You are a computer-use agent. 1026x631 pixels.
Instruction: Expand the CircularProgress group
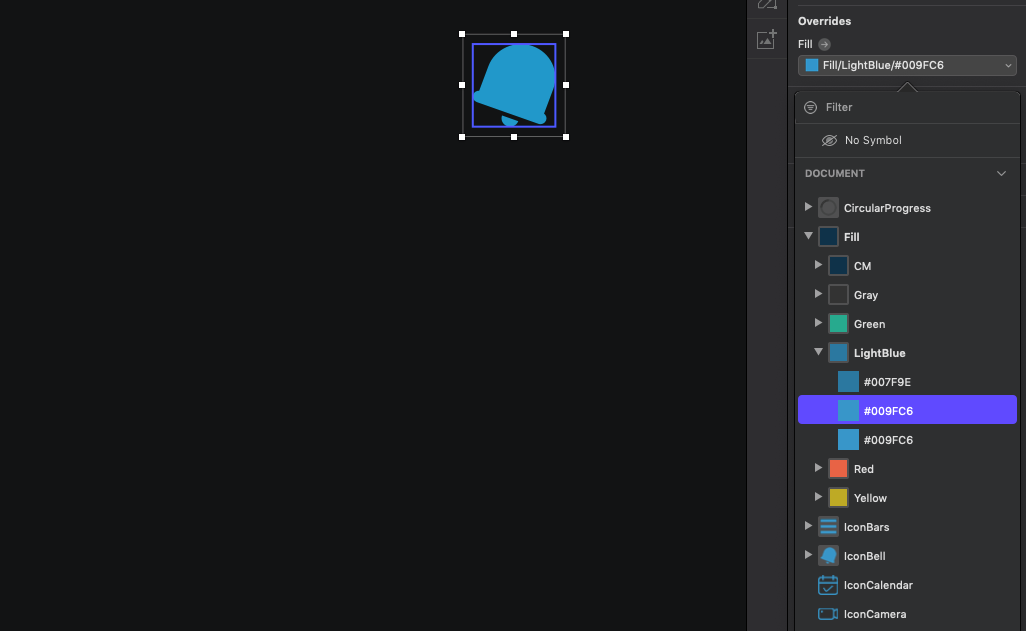click(809, 207)
